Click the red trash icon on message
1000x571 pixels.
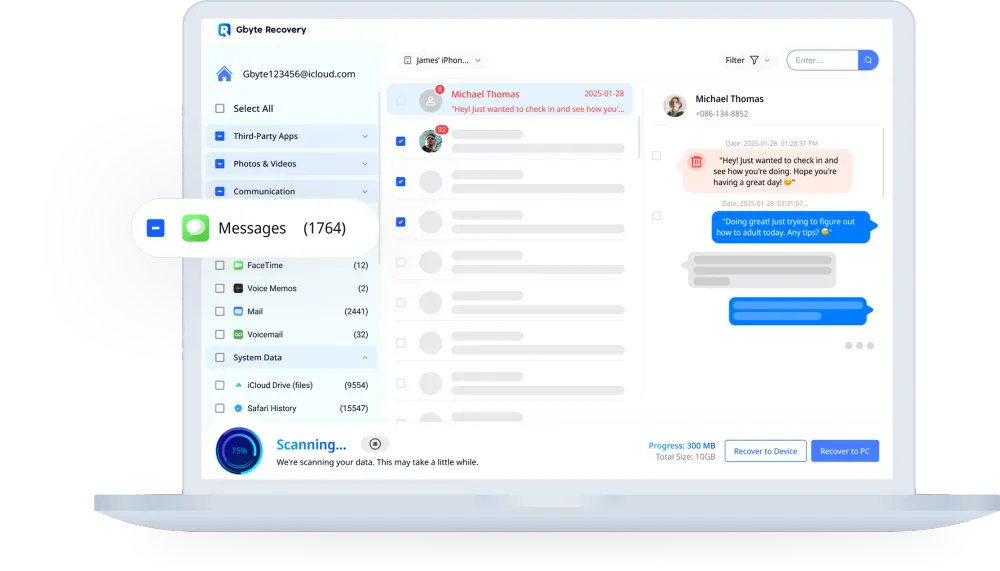click(x=697, y=162)
